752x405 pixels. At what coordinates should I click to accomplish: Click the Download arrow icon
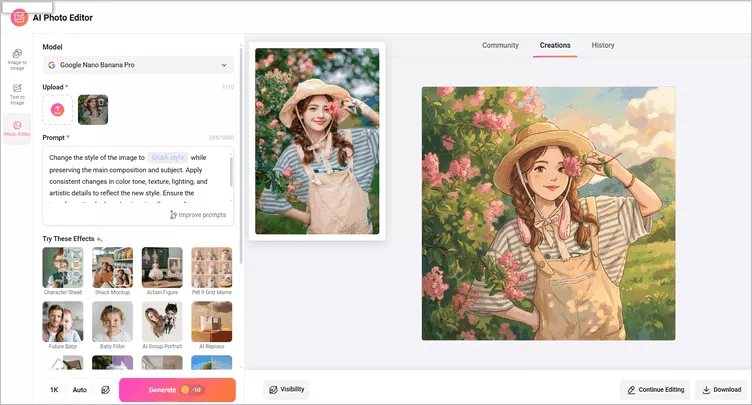[x=706, y=390]
